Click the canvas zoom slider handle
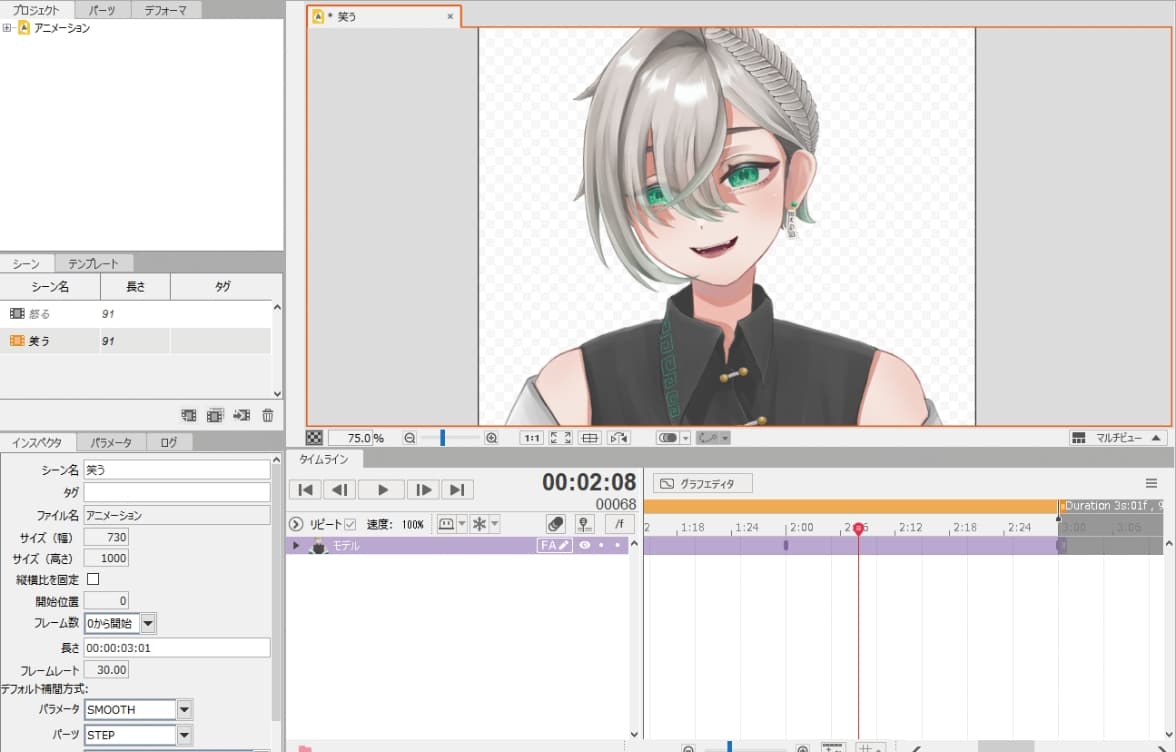This screenshot has height=752, width=1176. (442, 438)
